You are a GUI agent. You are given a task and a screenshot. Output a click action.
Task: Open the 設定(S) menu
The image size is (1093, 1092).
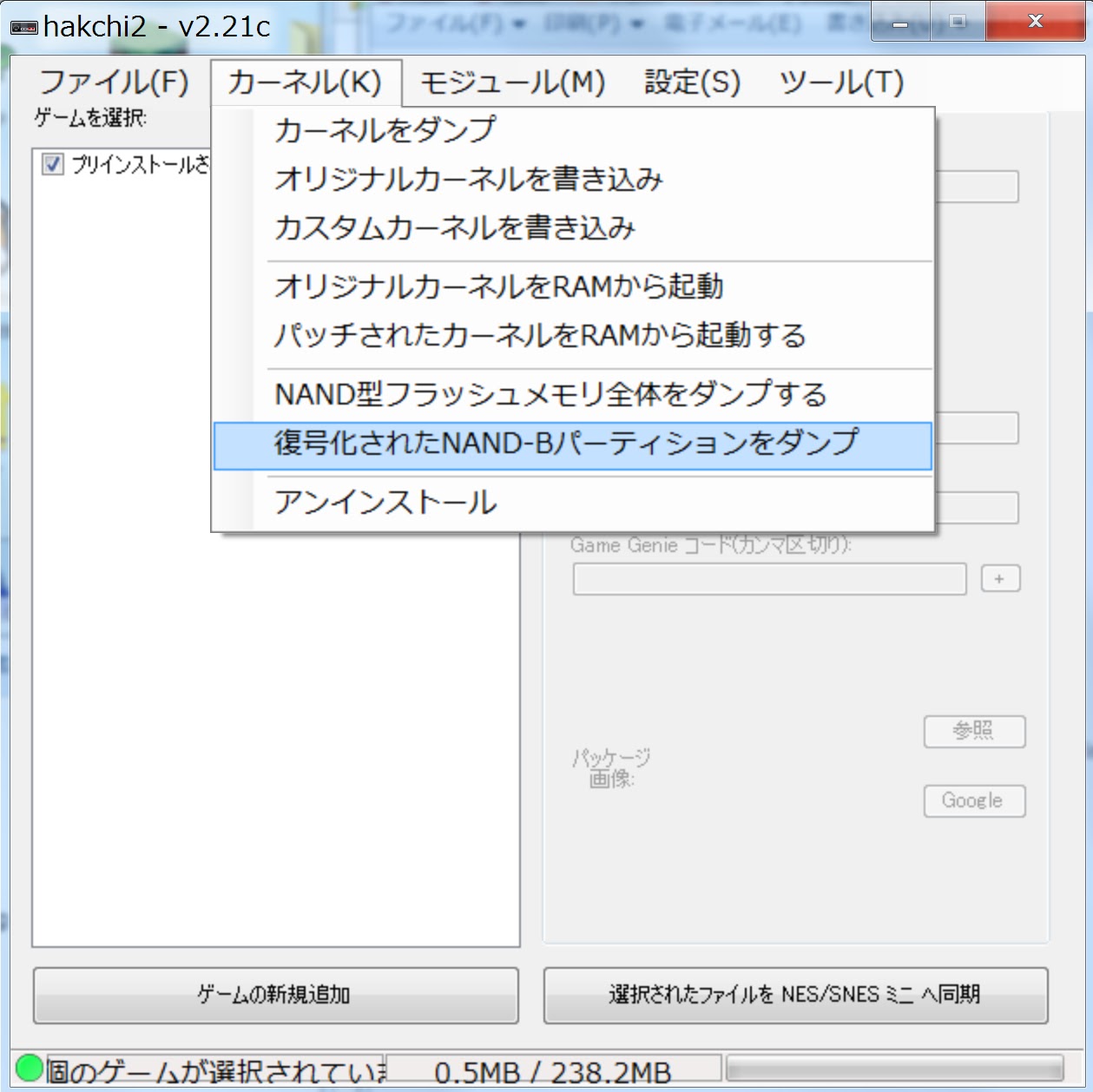pyautogui.click(x=692, y=82)
